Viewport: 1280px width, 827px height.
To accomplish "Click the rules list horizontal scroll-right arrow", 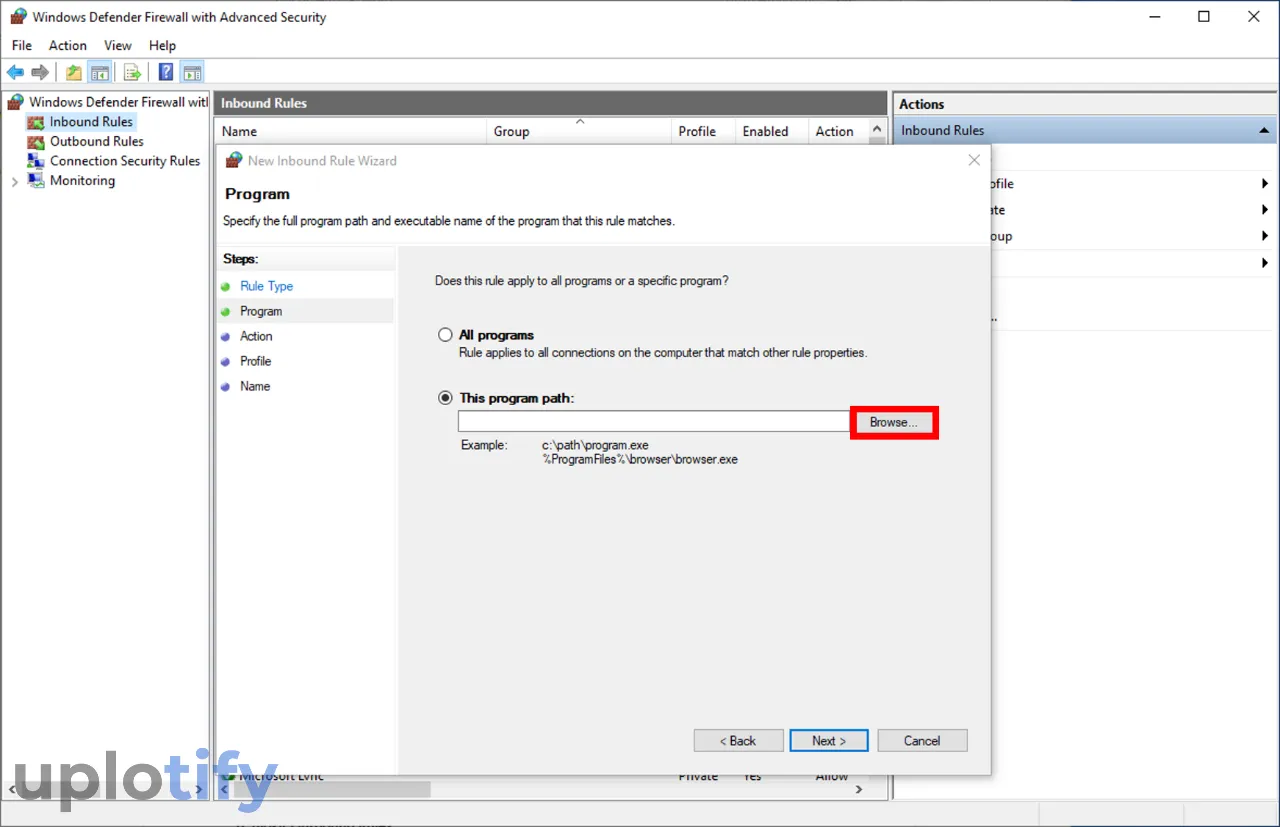I will coord(859,790).
